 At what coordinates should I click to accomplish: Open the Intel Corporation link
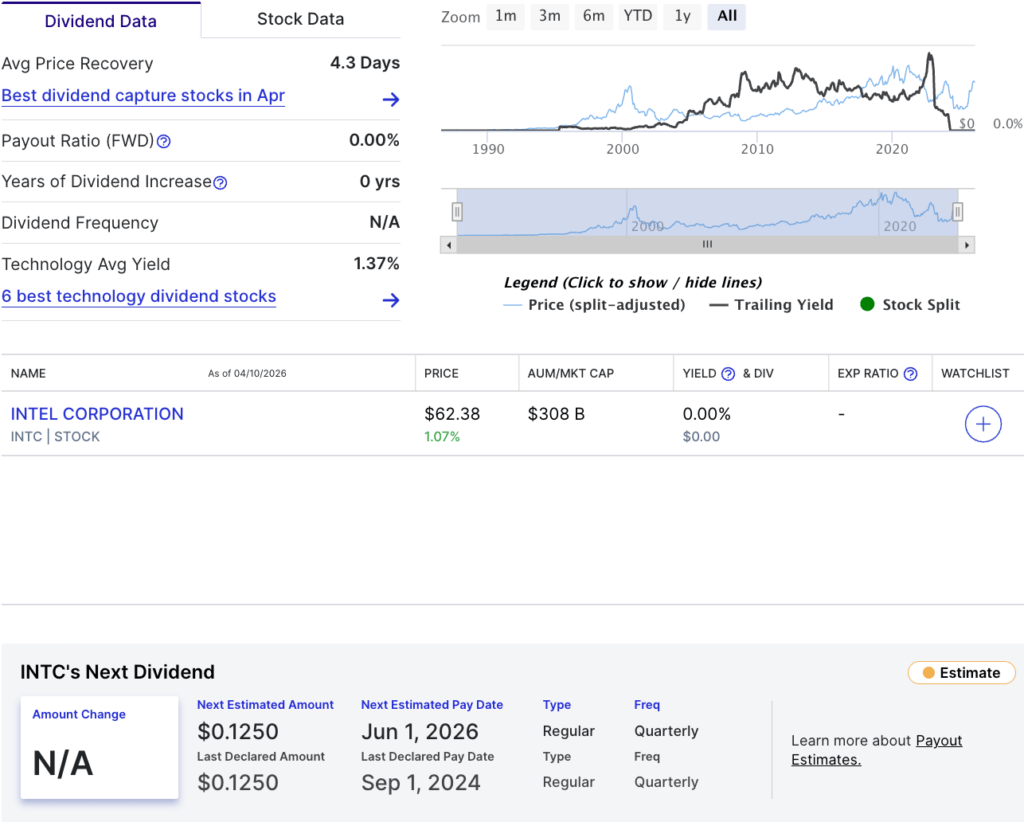tap(97, 414)
